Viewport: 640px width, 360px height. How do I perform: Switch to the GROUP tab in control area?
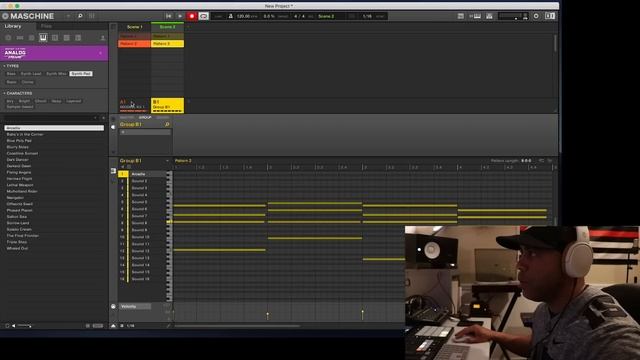click(x=145, y=118)
